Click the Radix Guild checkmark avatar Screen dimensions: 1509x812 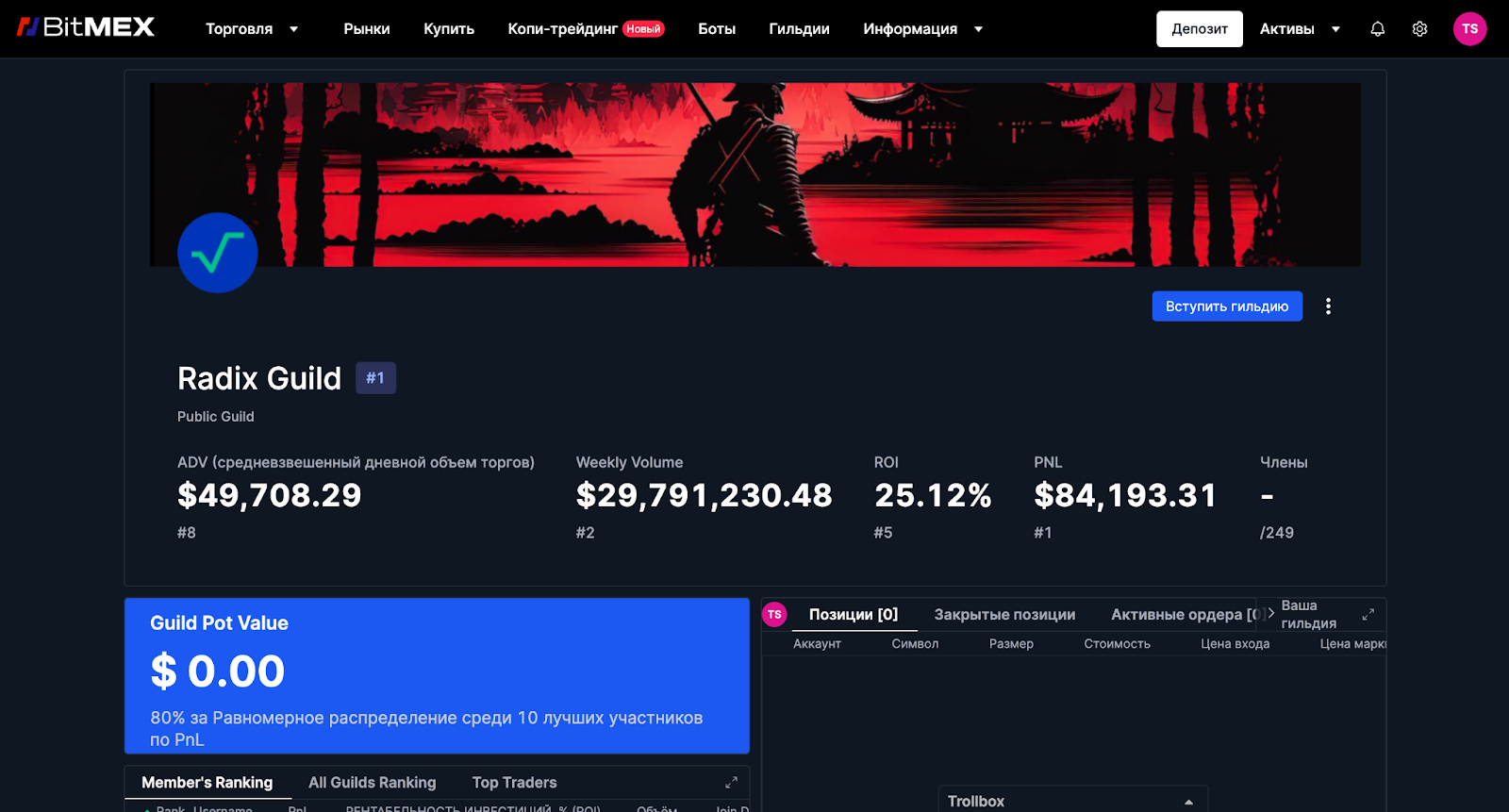218,253
